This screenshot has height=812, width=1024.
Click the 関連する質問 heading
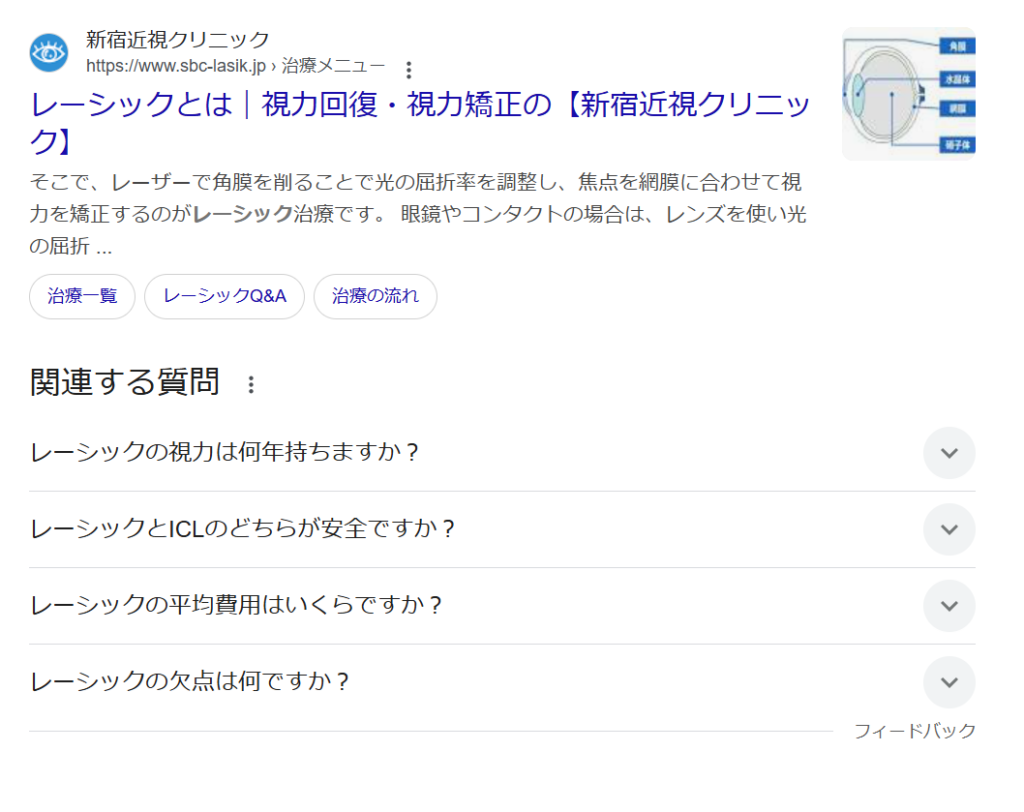tap(125, 382)
